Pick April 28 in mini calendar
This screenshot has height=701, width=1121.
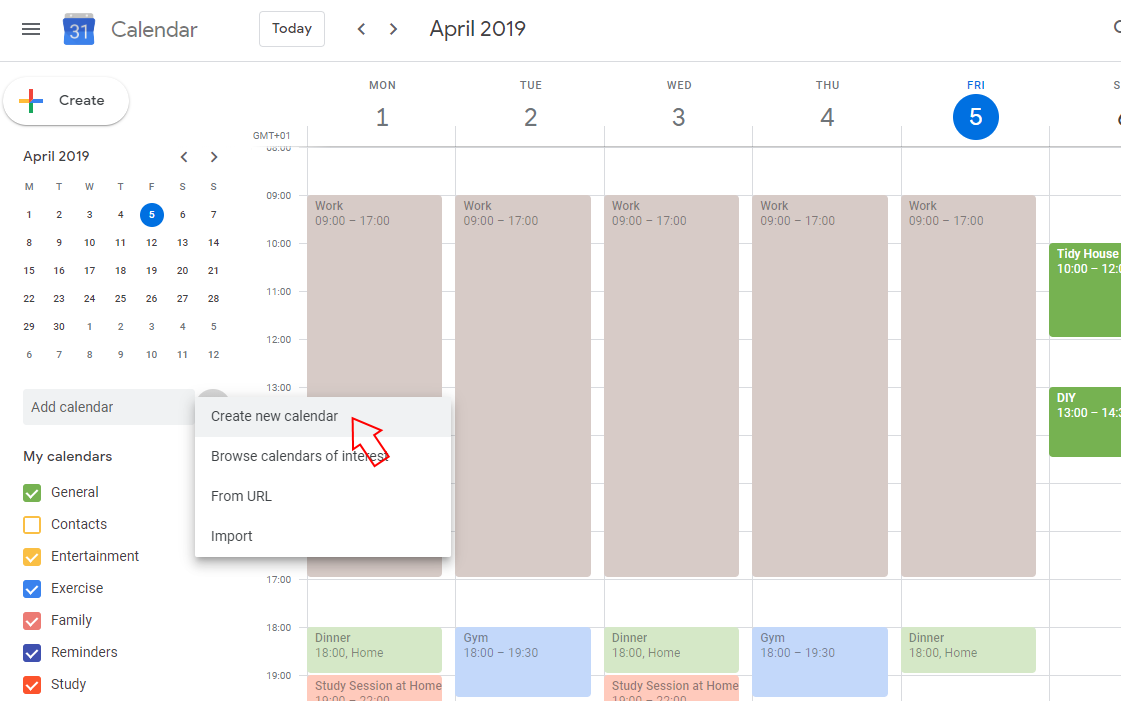(213, 299)
